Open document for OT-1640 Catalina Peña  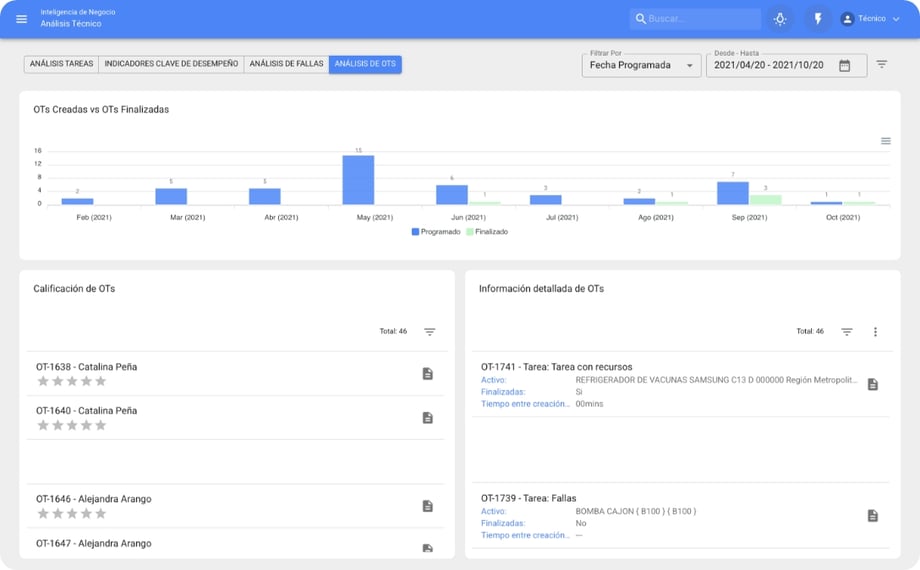pyautogui.click(x=428, y=418)
